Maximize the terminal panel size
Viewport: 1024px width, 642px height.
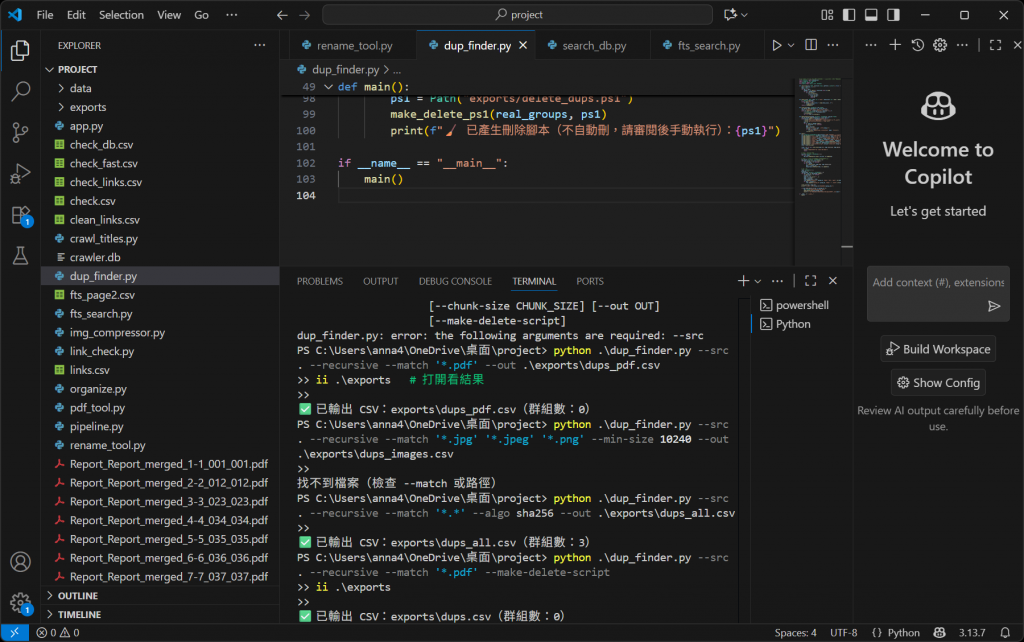point(811,281)
